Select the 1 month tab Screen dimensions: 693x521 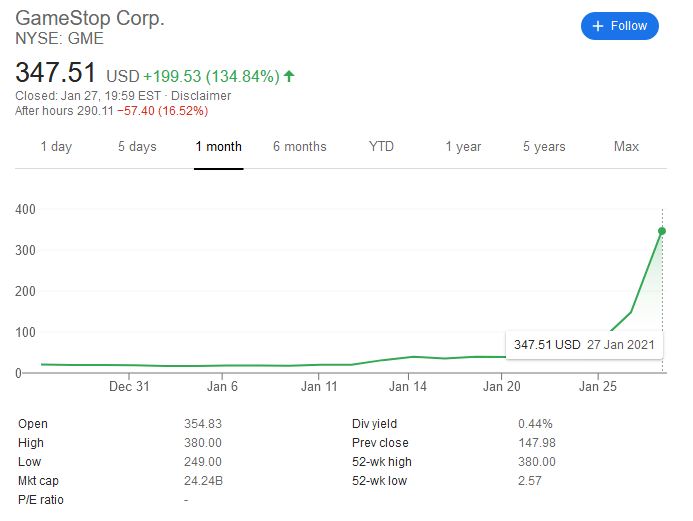click(219, 147)
